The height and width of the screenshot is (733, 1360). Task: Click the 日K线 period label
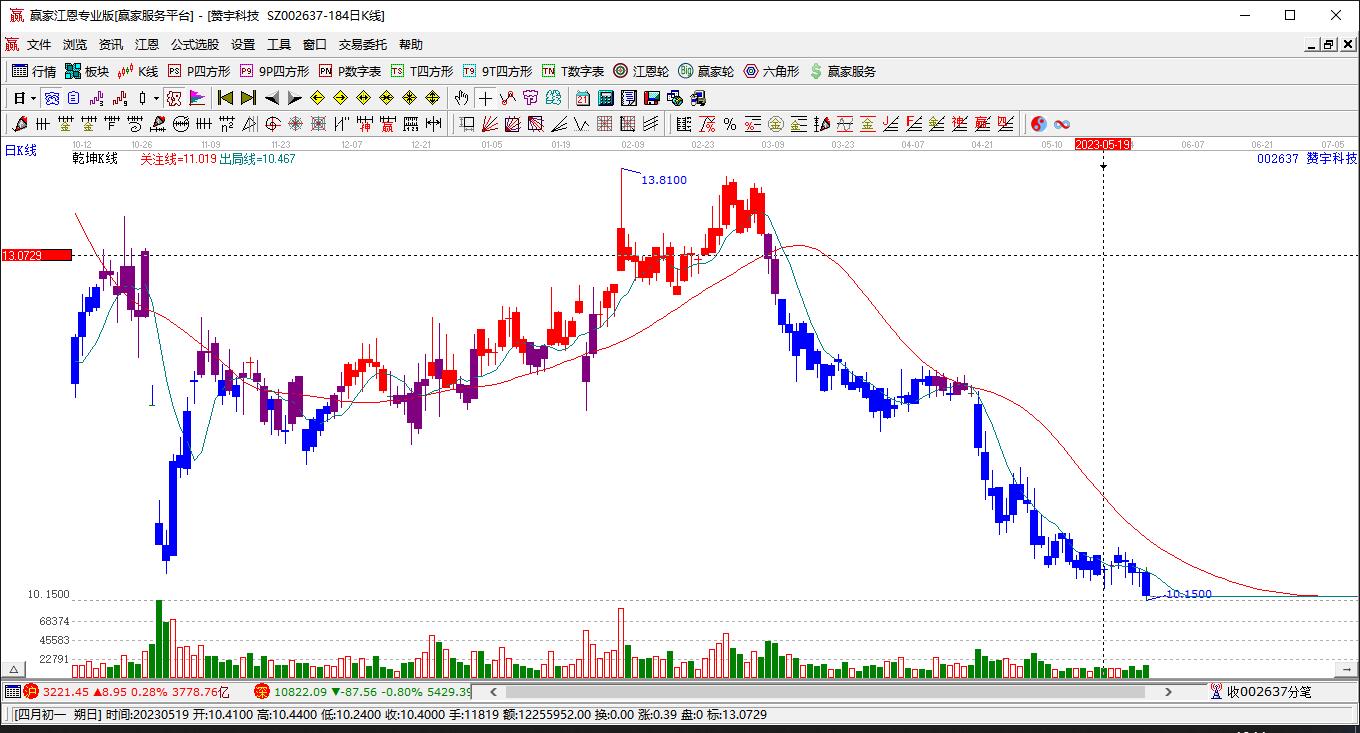[x=21, y=150]
